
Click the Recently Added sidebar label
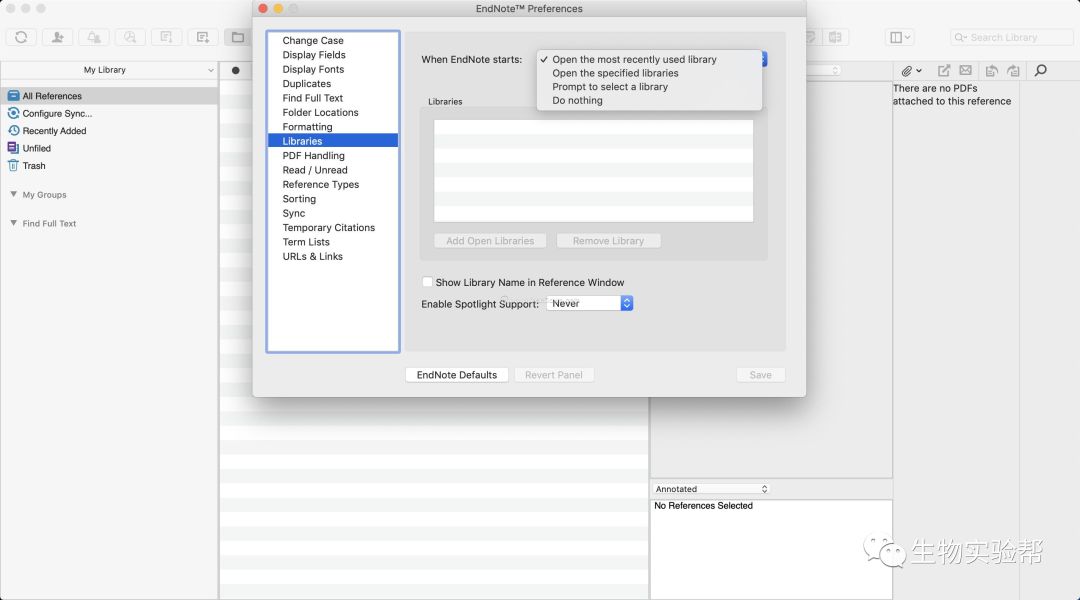[x=54, y=131]
